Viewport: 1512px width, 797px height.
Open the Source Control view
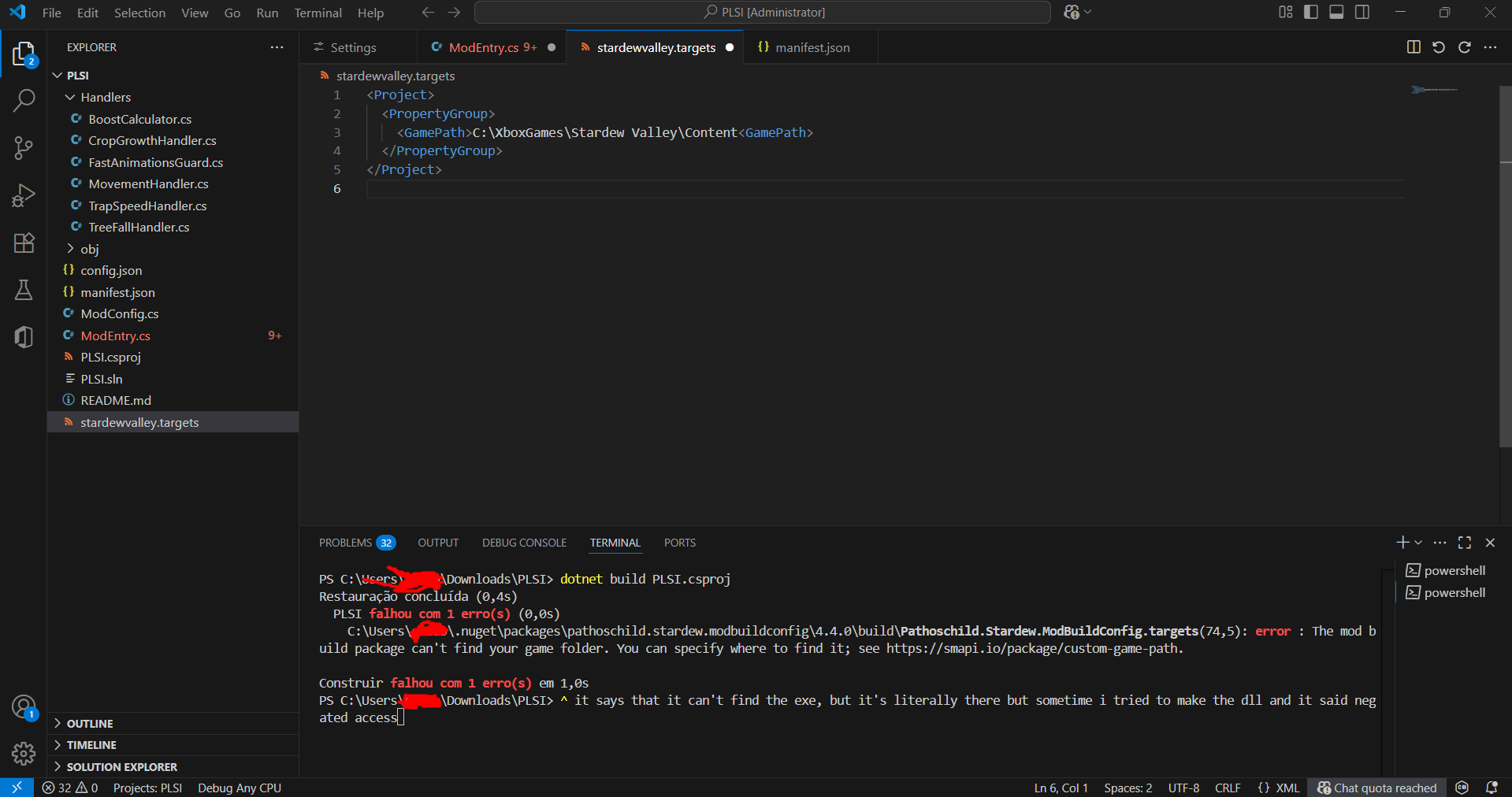point(24,148)
